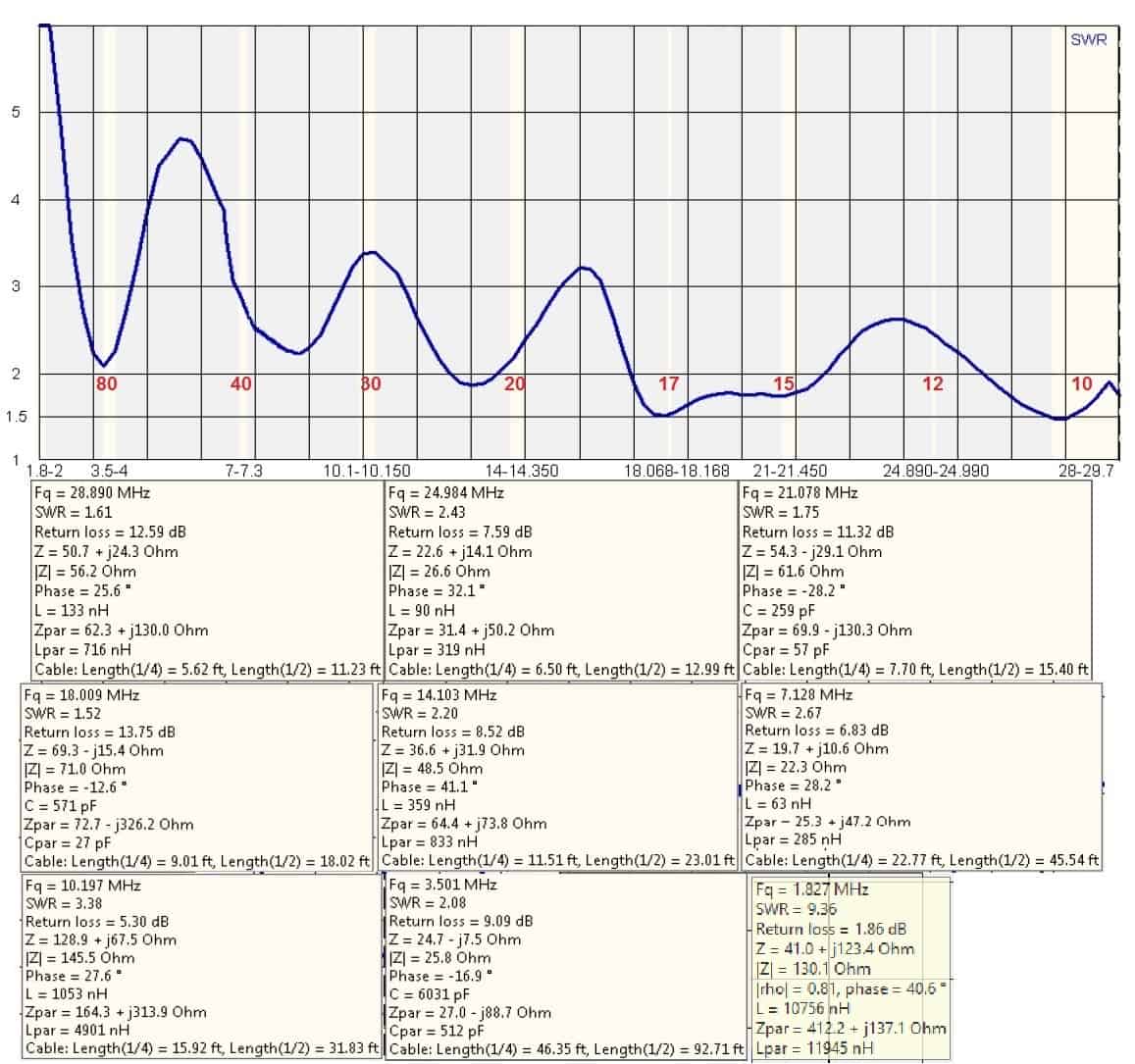
Task: Click the SWR label in chart corner
Action: [x=1088, y=40]
